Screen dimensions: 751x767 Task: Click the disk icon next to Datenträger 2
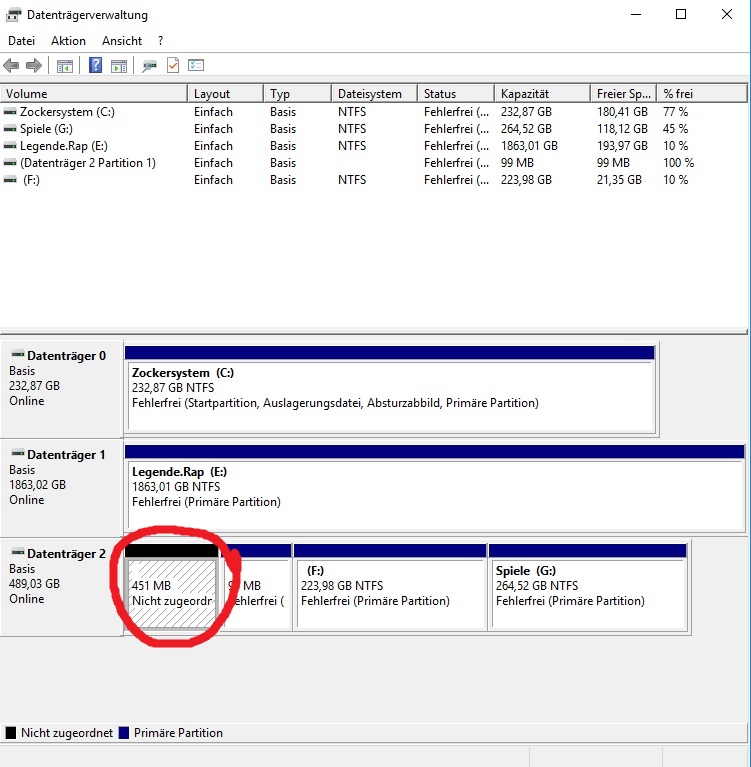(18, 552)
